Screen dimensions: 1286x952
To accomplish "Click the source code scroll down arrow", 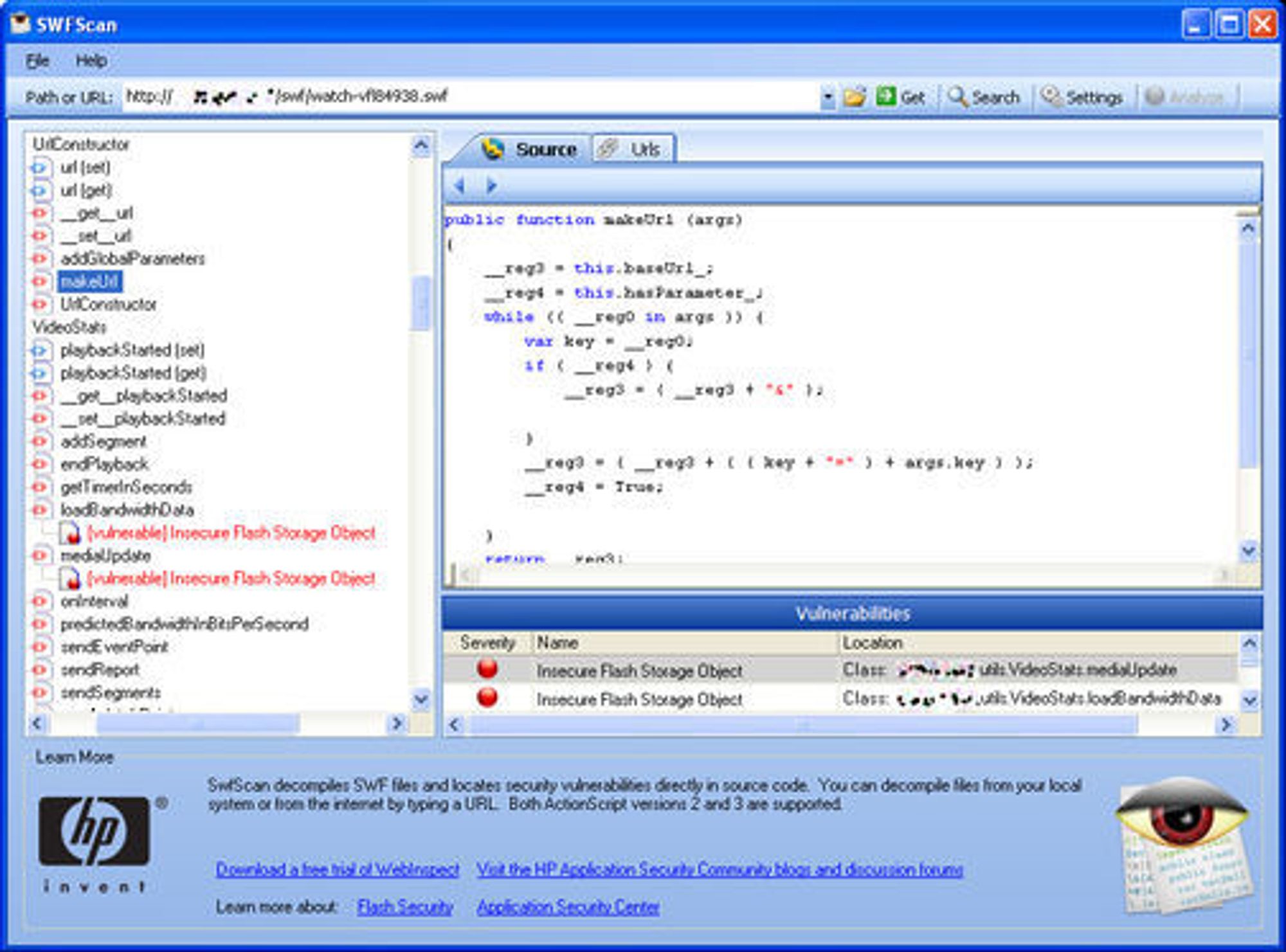I will click(x=1249, y=551).
